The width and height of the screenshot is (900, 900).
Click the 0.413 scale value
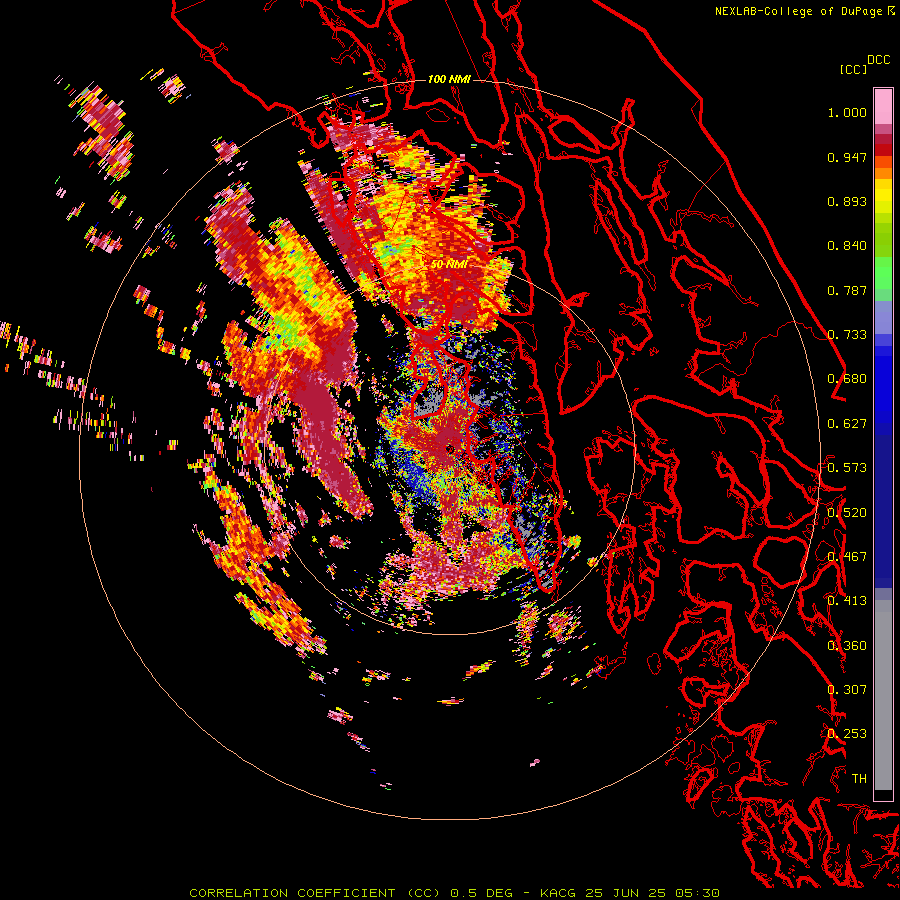click(847, 601)
